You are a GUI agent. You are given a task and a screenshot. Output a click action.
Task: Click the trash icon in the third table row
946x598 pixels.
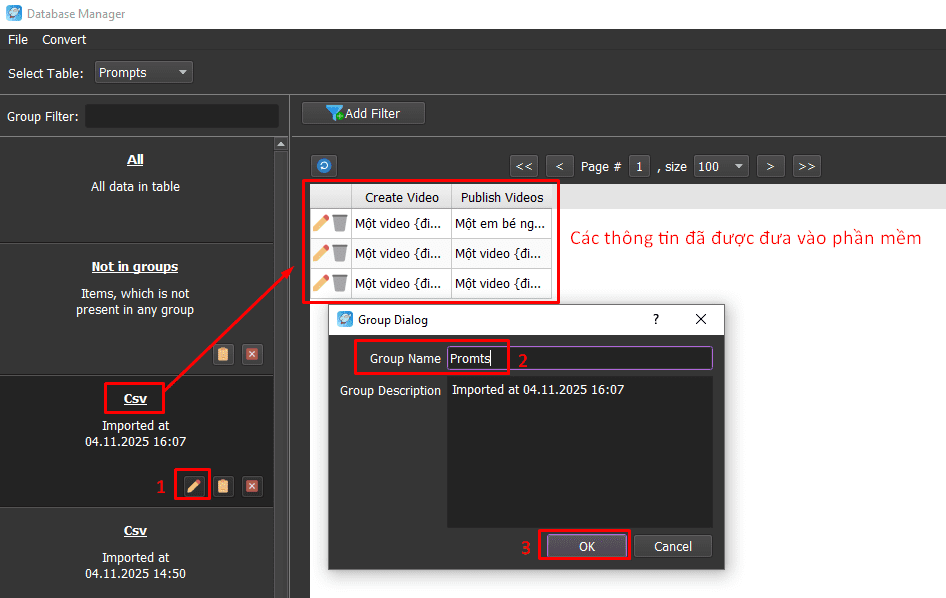pos(340,283)
